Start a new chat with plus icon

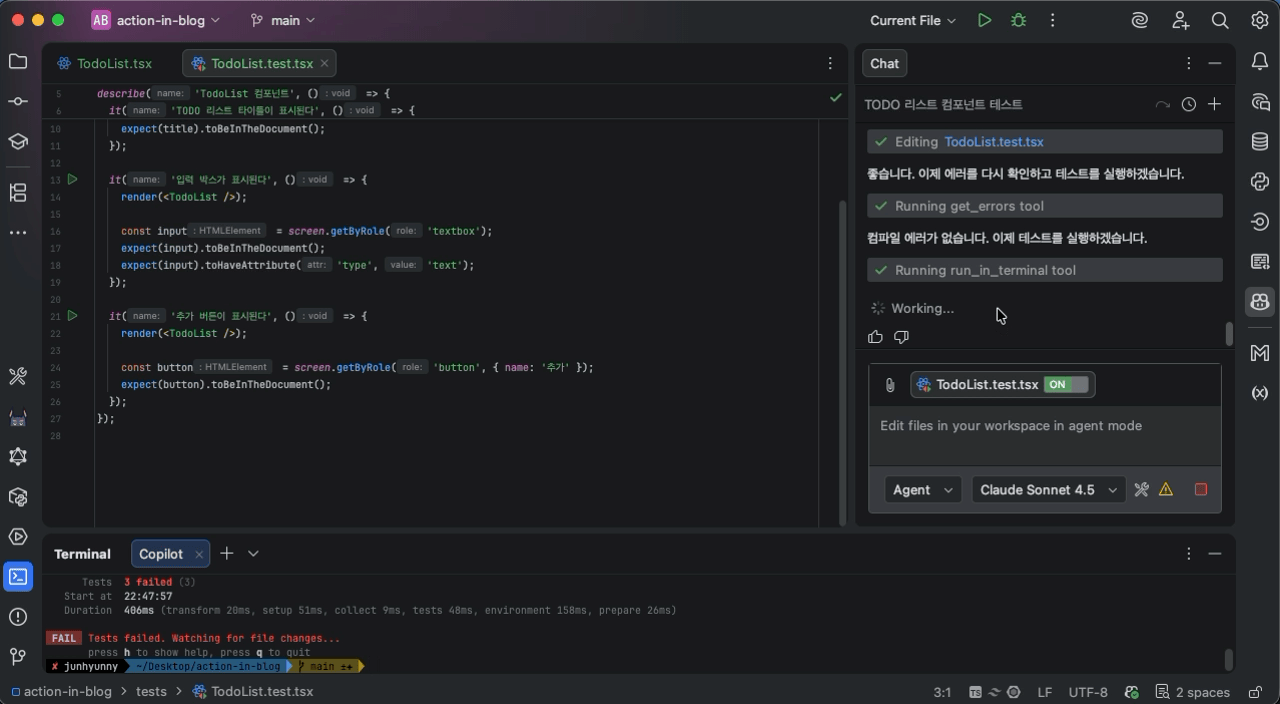pyautogui.click(x=1214, y=104)
